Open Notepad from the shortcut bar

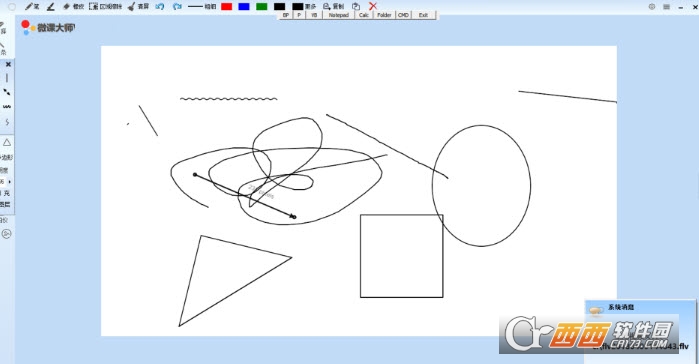coord(338,15)
